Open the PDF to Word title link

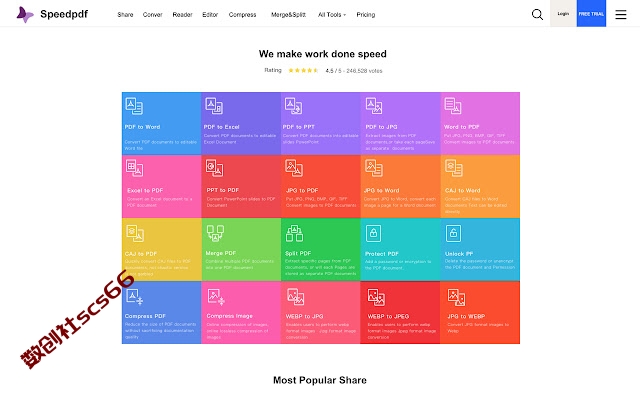tap(142, 127)
